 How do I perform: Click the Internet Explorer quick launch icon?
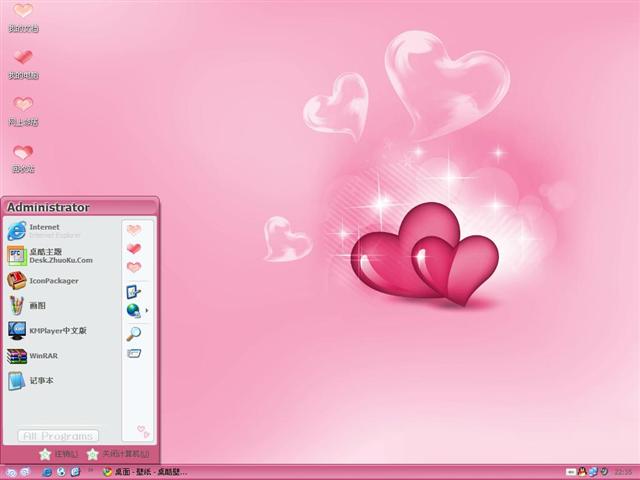point(47,472)
